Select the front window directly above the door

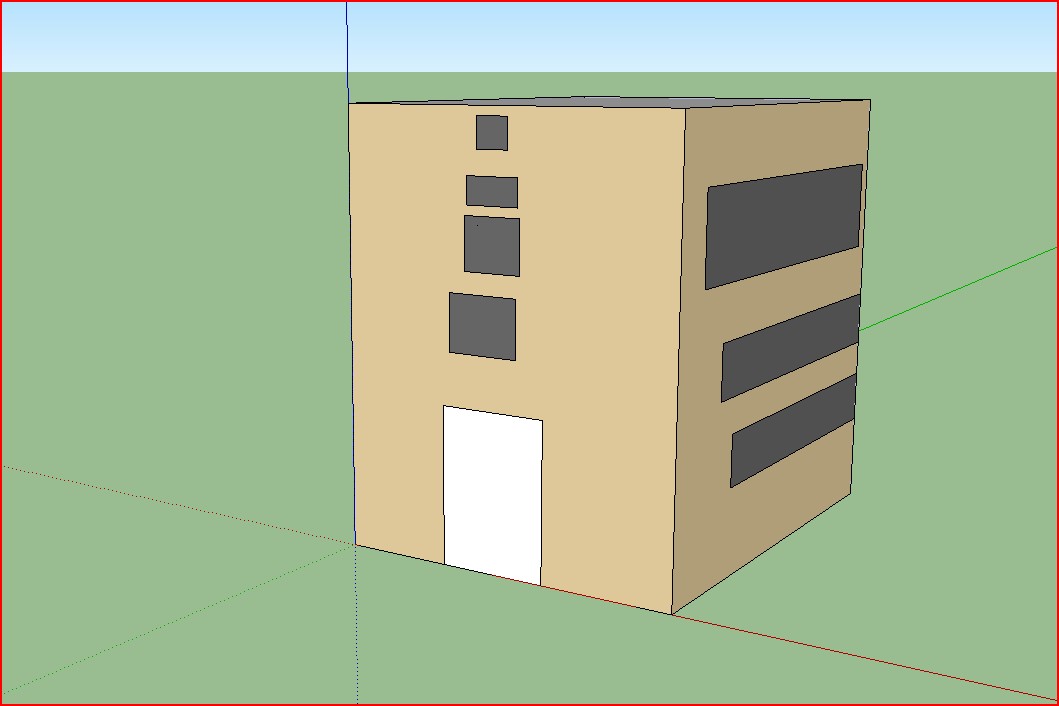[x=482, y=326]
